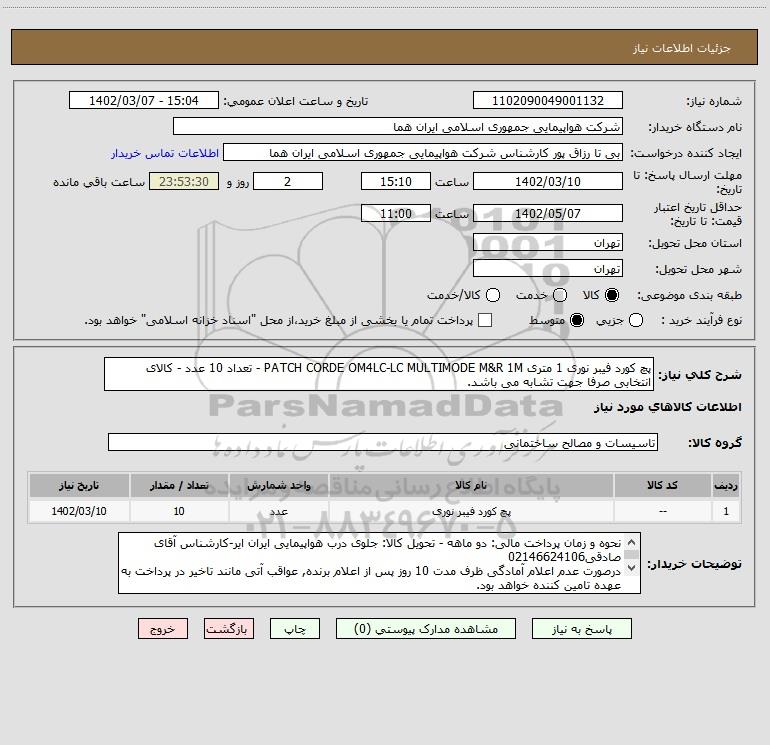
Task: Click the remaining time 23:53:30 field
Action: [184, 181]
